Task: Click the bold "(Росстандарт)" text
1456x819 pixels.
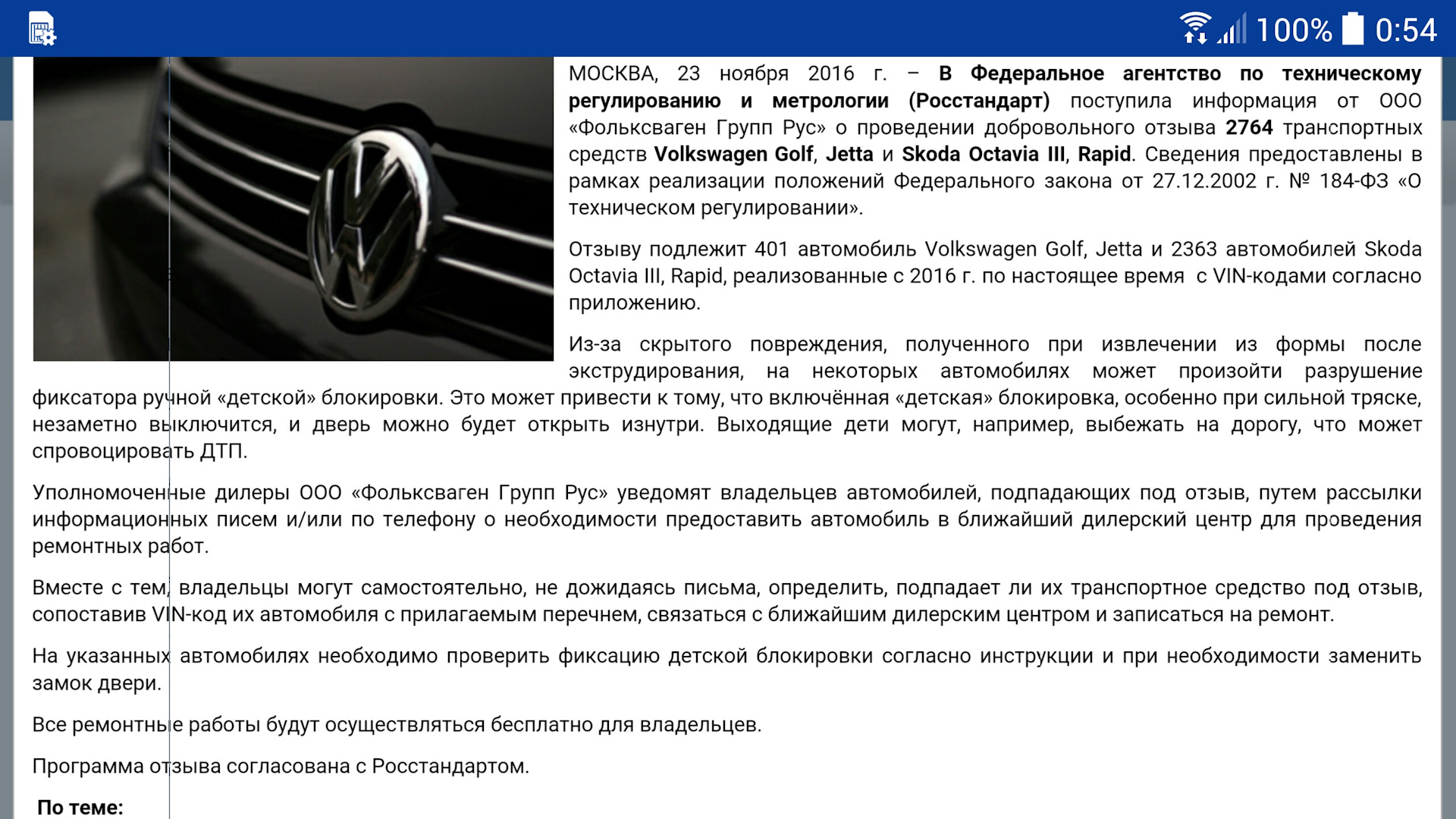Action: [x=979, y=101]
